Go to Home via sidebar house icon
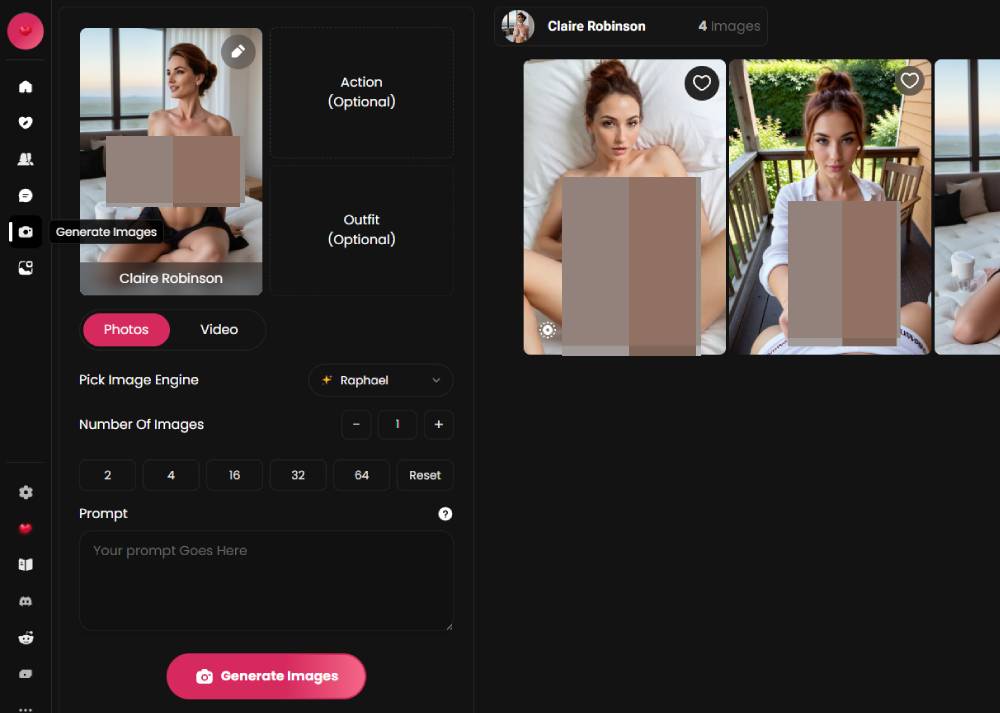 (26, 86)
